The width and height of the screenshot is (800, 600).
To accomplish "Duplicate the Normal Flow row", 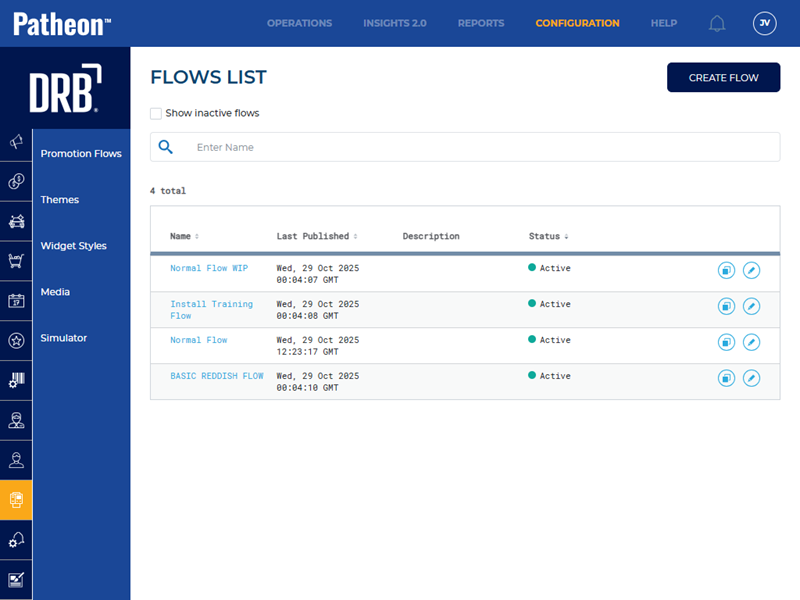I will [726, 342].
